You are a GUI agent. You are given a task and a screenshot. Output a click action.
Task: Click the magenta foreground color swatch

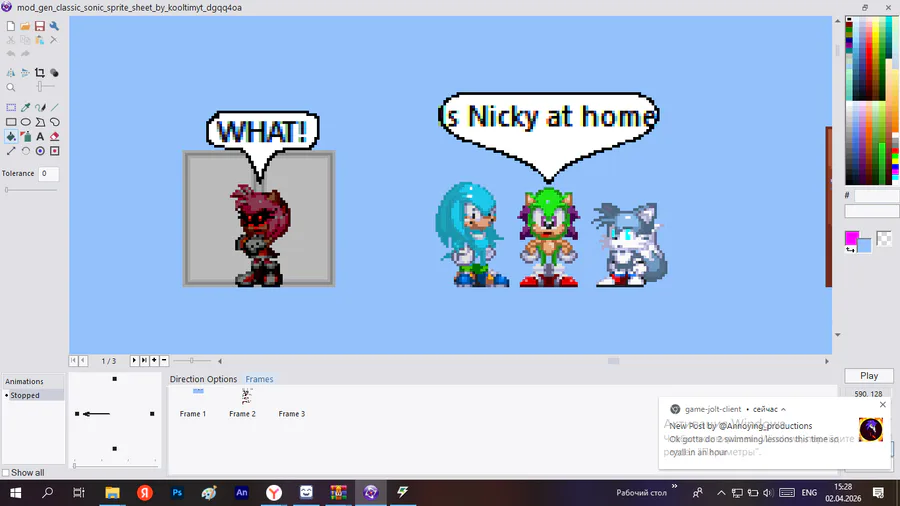[852, 238]
